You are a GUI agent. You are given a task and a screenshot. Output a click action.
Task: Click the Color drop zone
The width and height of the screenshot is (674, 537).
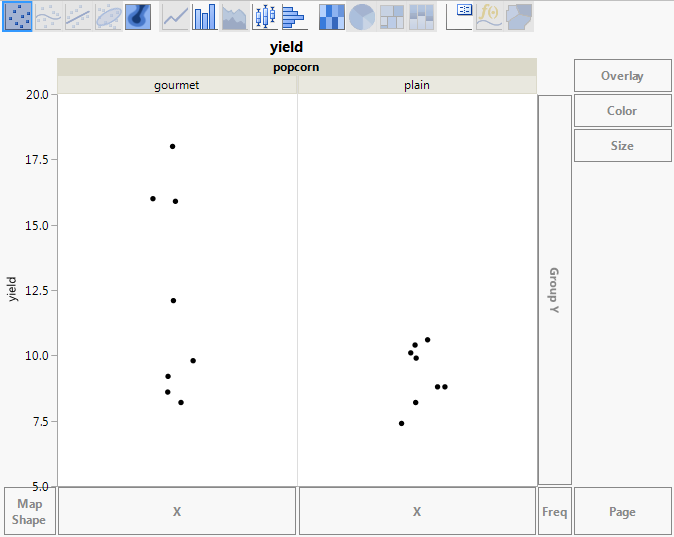(622, 111)
